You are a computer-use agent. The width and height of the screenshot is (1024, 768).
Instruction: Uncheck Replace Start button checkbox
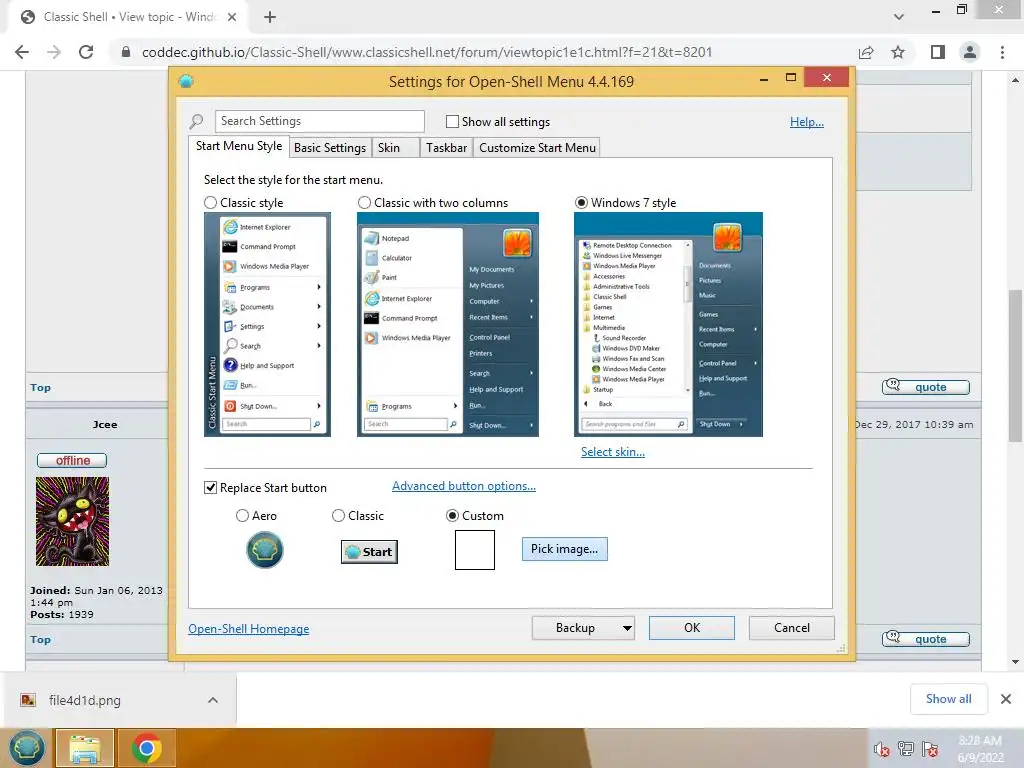coord(210,487)
